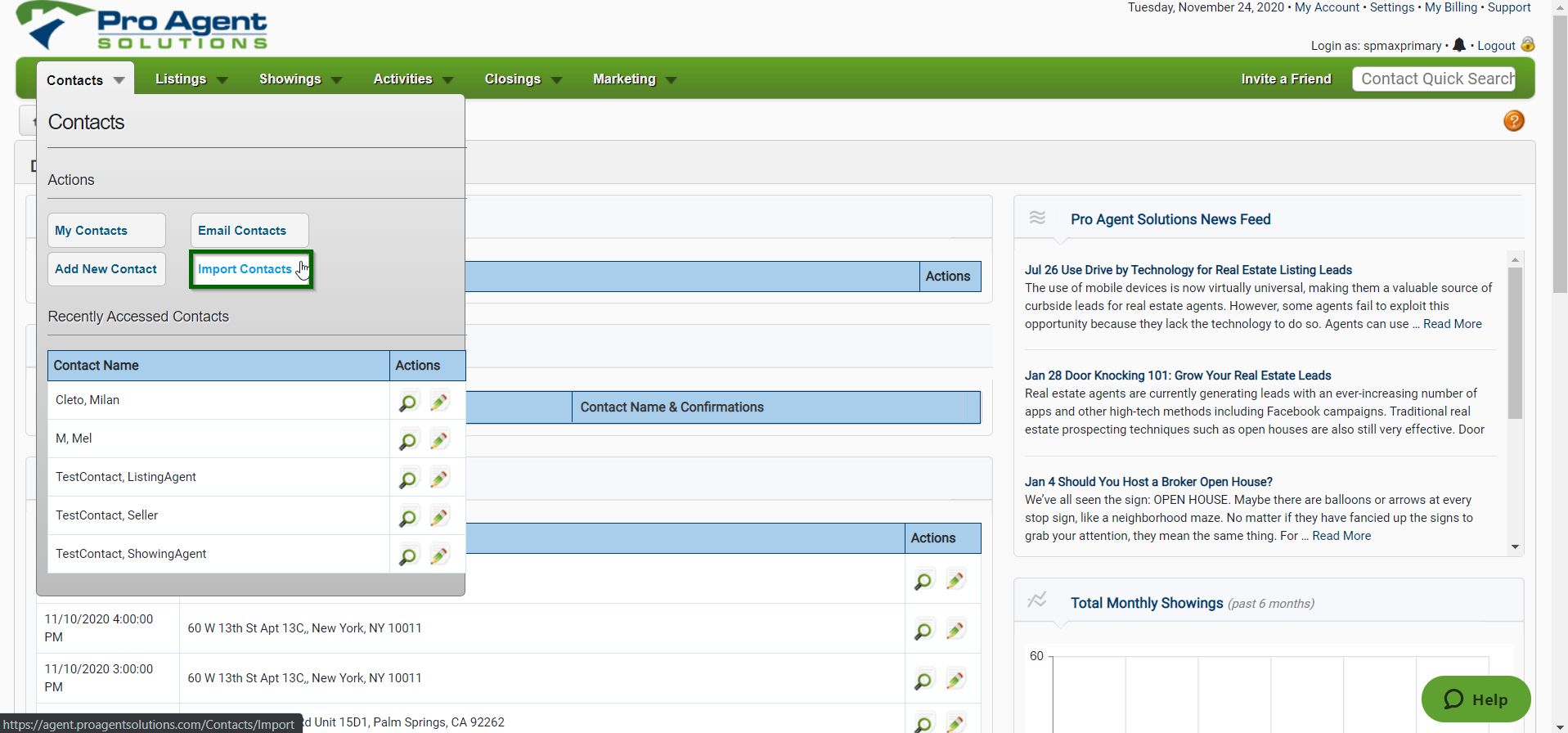Screen dimensions: 1568x733
Task: View Cleto, Milan contact magnifier icon
Action: pyautogui.click(x=407, y=402)
